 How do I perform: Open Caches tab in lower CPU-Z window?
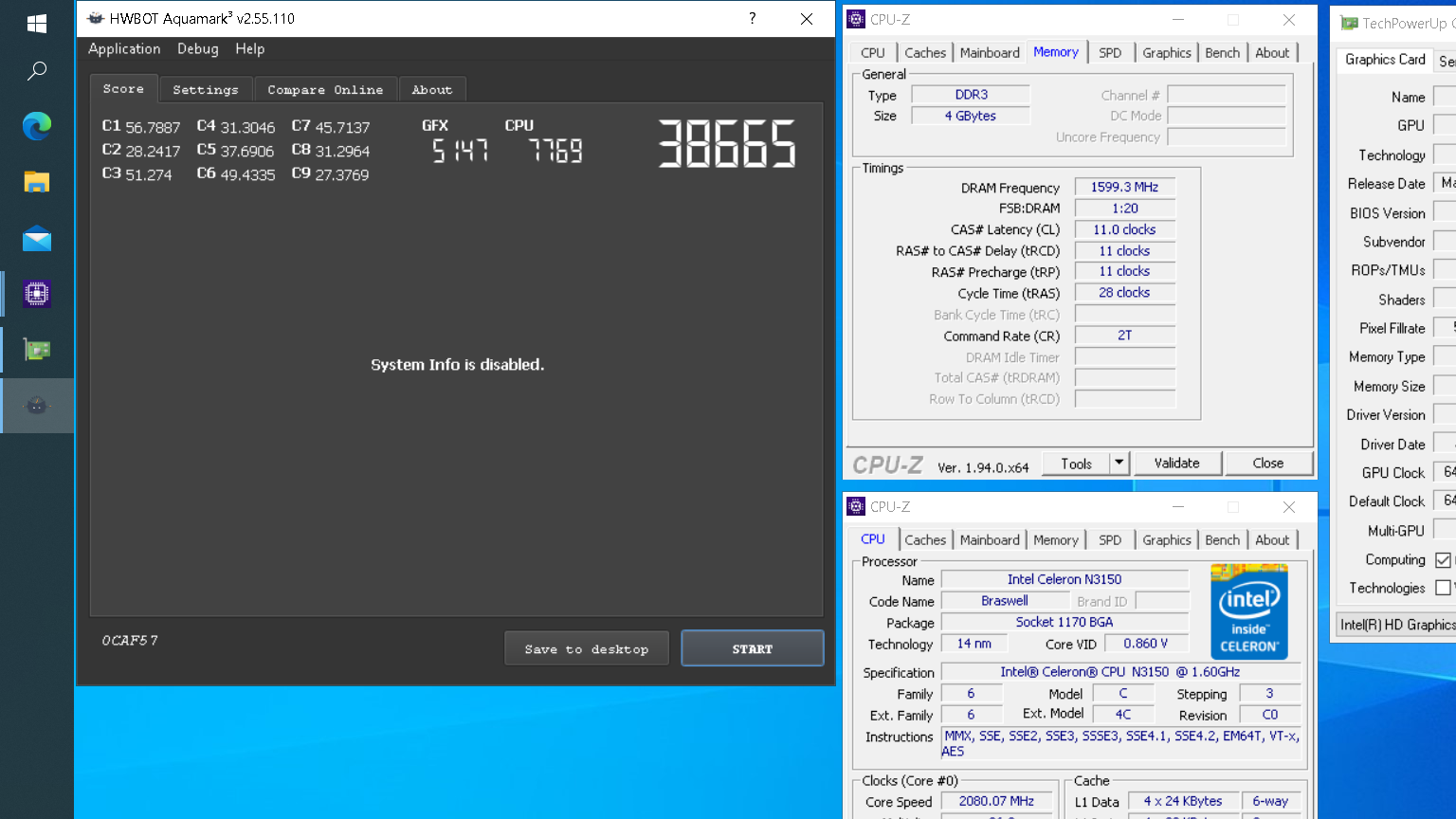tap(925, 540)
